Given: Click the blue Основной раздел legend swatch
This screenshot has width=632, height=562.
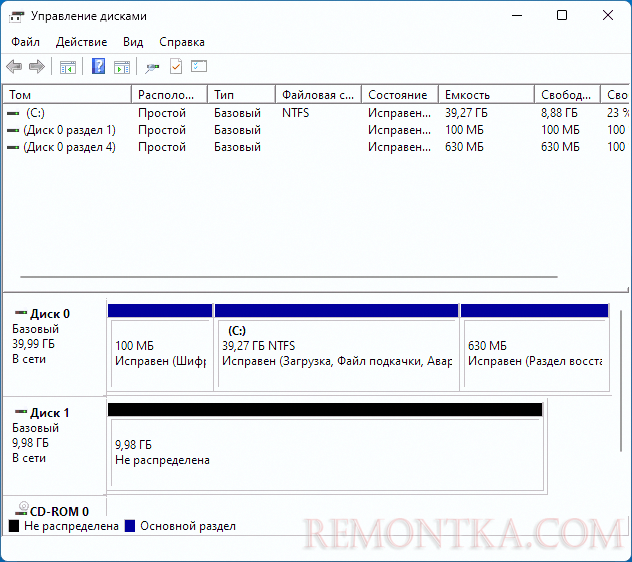Looking at the screenshot, I should tap(130, 526).
